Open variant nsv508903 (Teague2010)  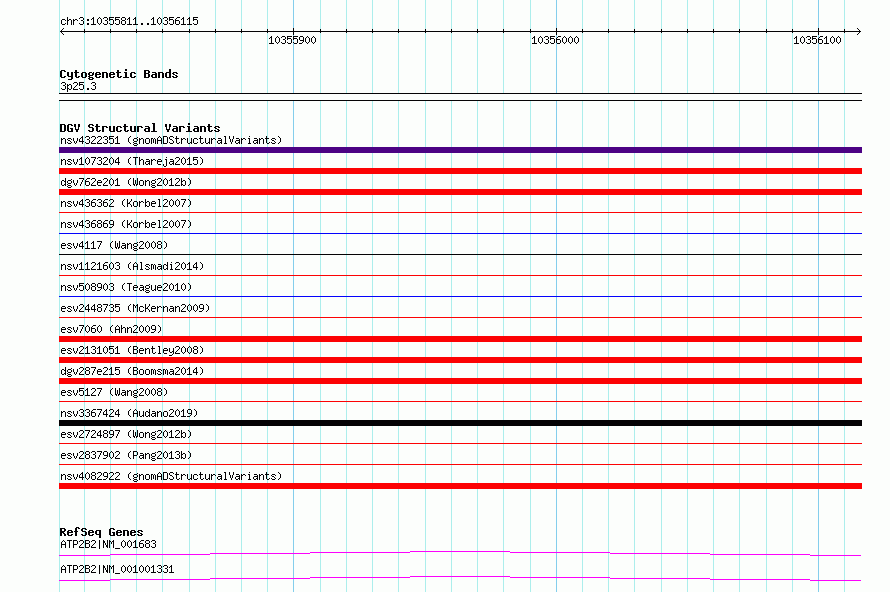coord(126,287)
